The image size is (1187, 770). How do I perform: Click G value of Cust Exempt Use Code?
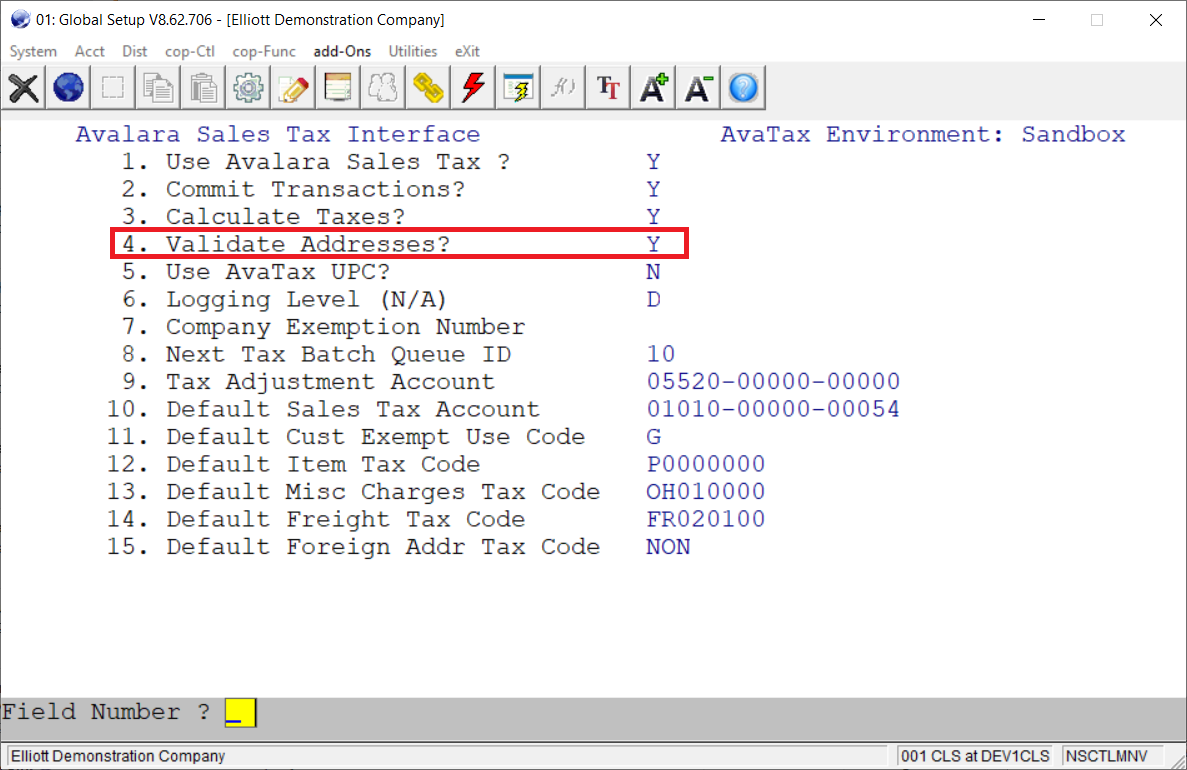(653, 437)
